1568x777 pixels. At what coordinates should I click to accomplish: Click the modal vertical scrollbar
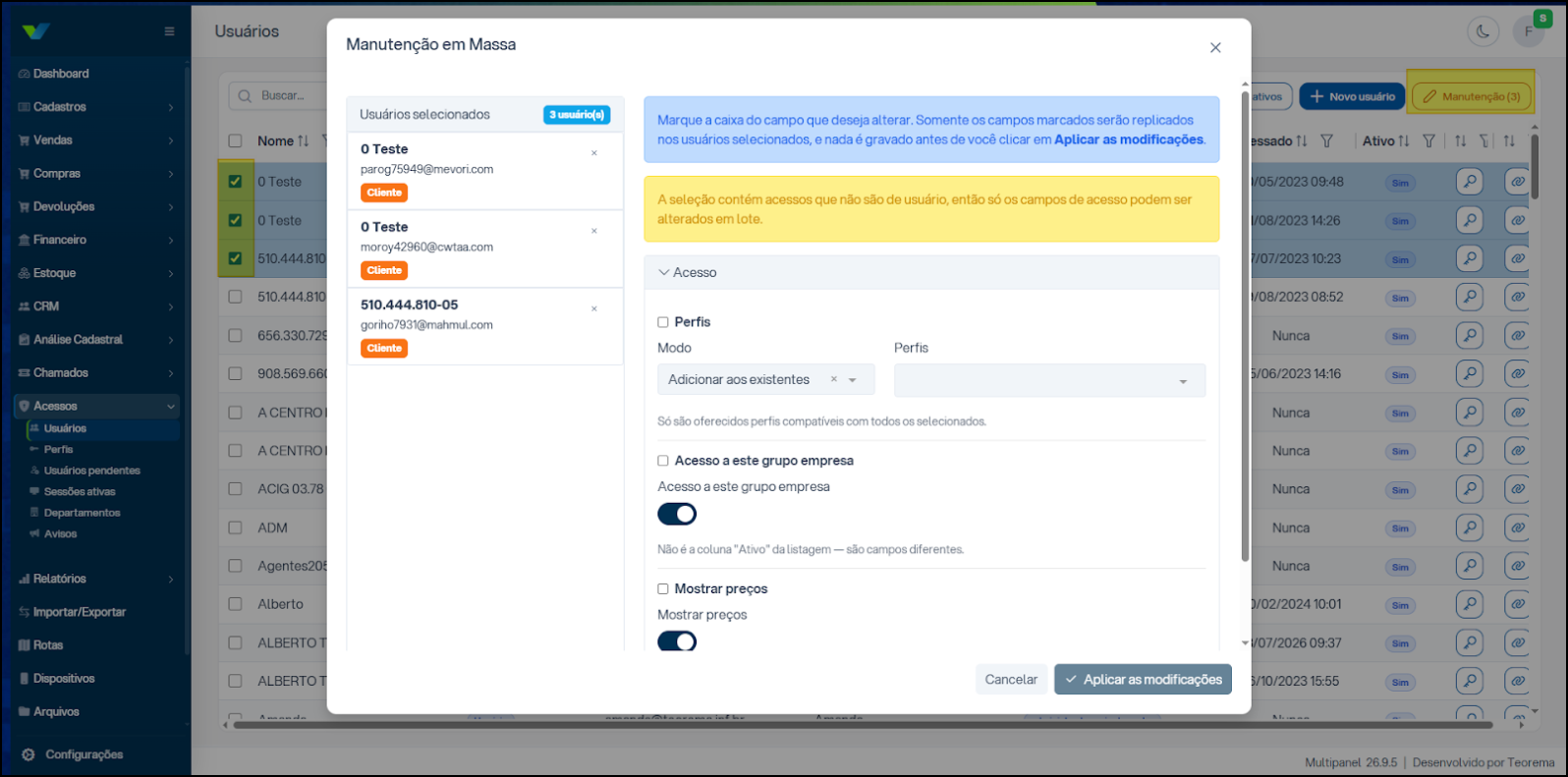[1246, 324]
